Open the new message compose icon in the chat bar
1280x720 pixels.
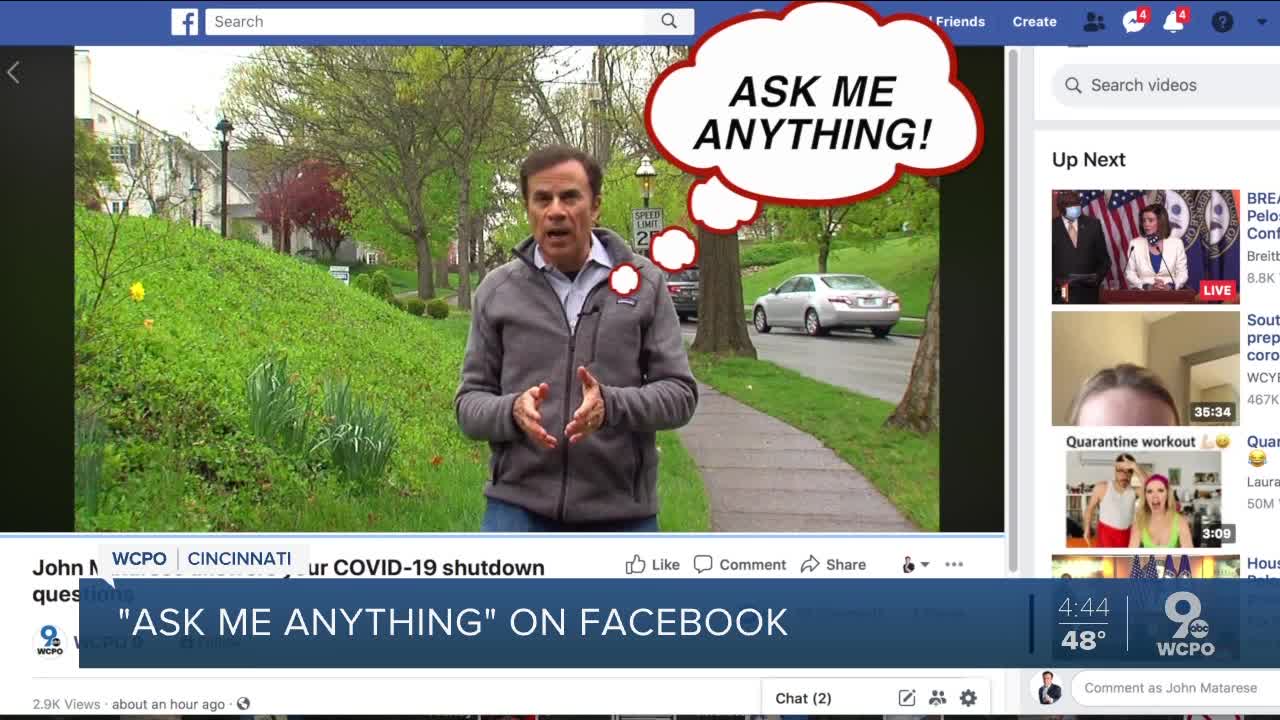point(906,698)
